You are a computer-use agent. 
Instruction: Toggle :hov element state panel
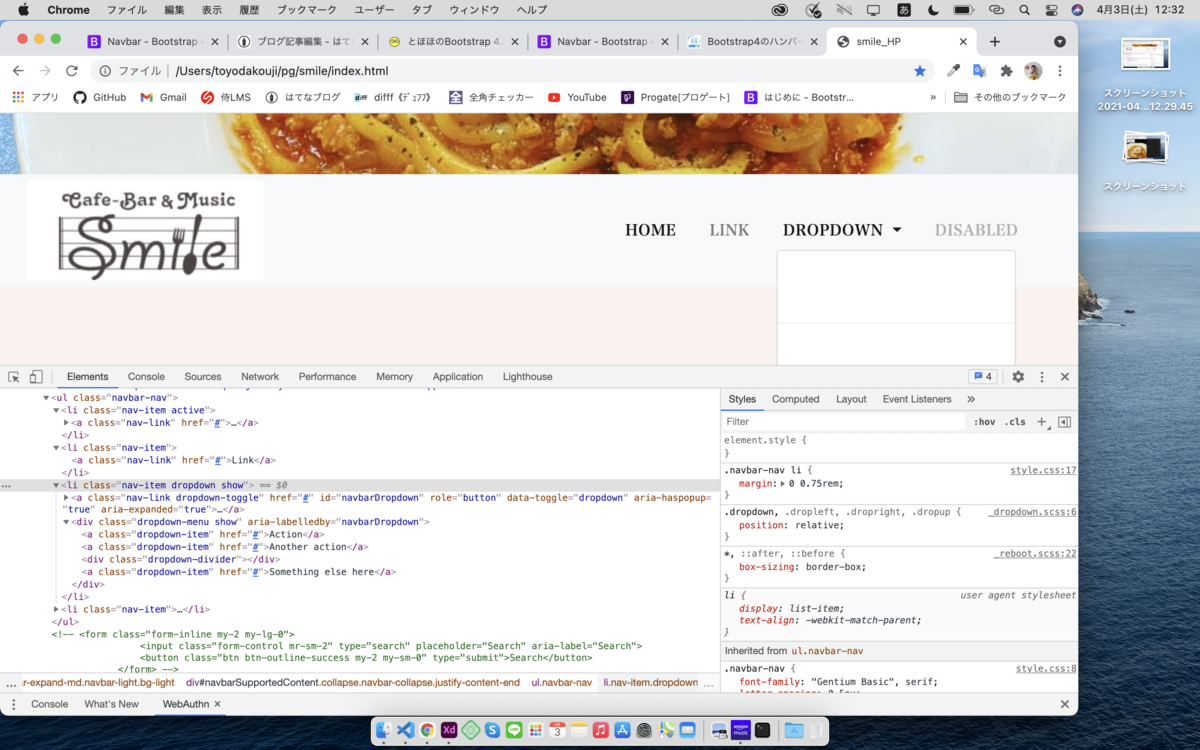pyautogui.click(x=984, y=422)
